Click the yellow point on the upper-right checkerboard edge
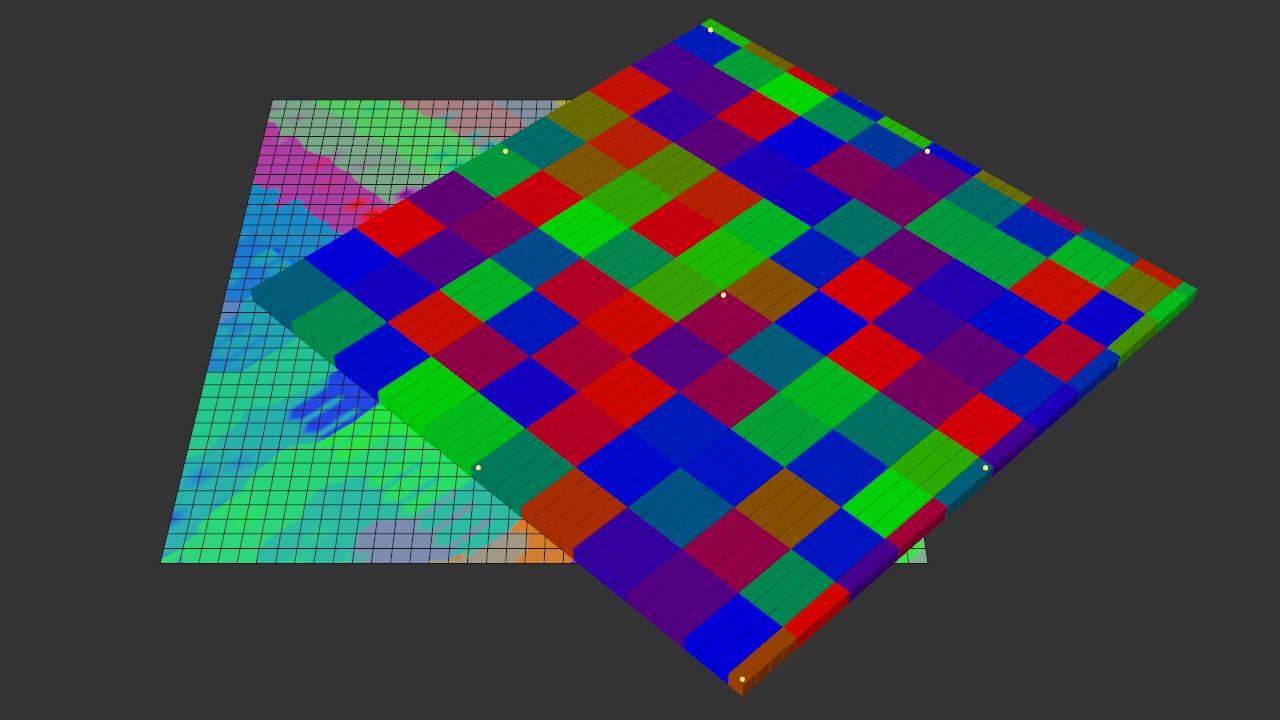Image resolution: width=1280 pixels, height=720 pixels. point(927,151)
